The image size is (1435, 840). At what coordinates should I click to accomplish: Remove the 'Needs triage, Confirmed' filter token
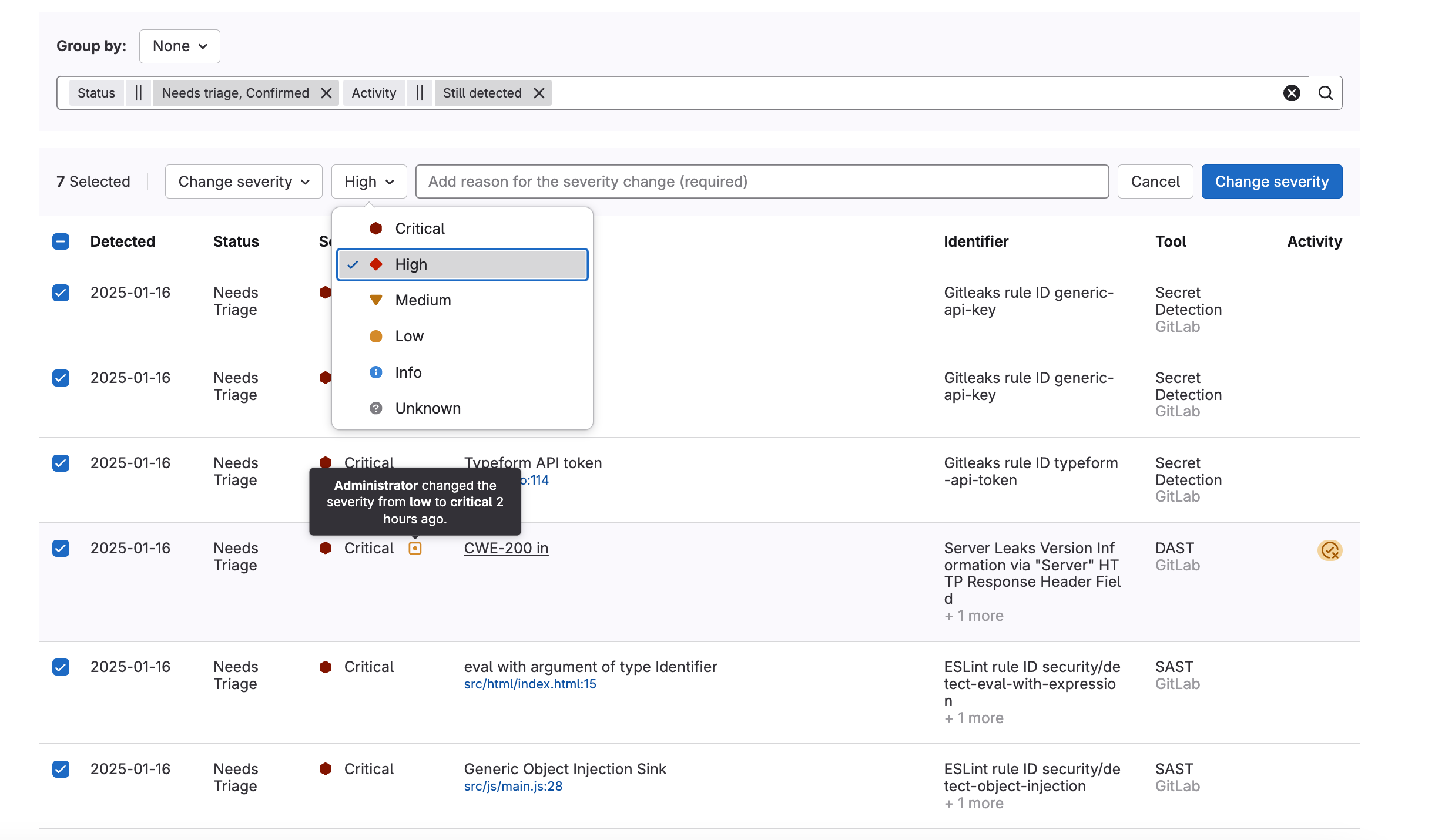[327, 93]
